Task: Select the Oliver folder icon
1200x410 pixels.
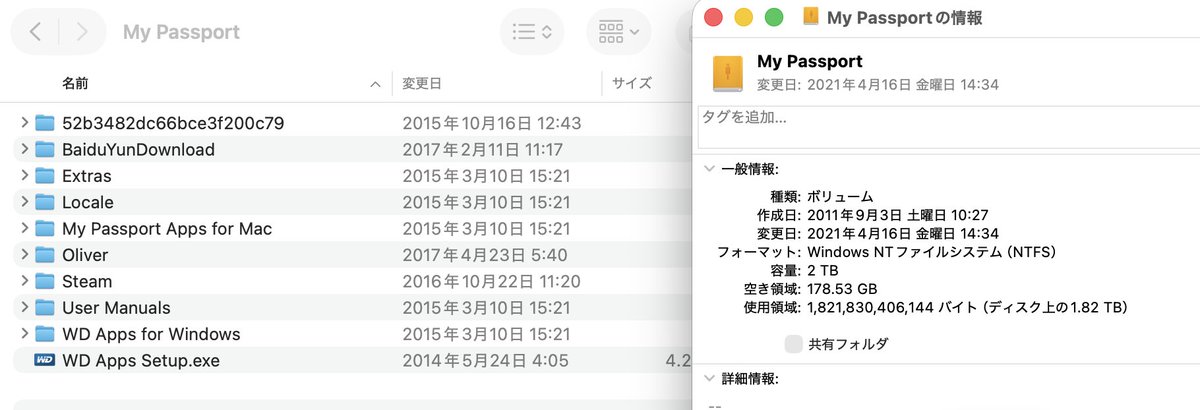Action: click(44, 255)
